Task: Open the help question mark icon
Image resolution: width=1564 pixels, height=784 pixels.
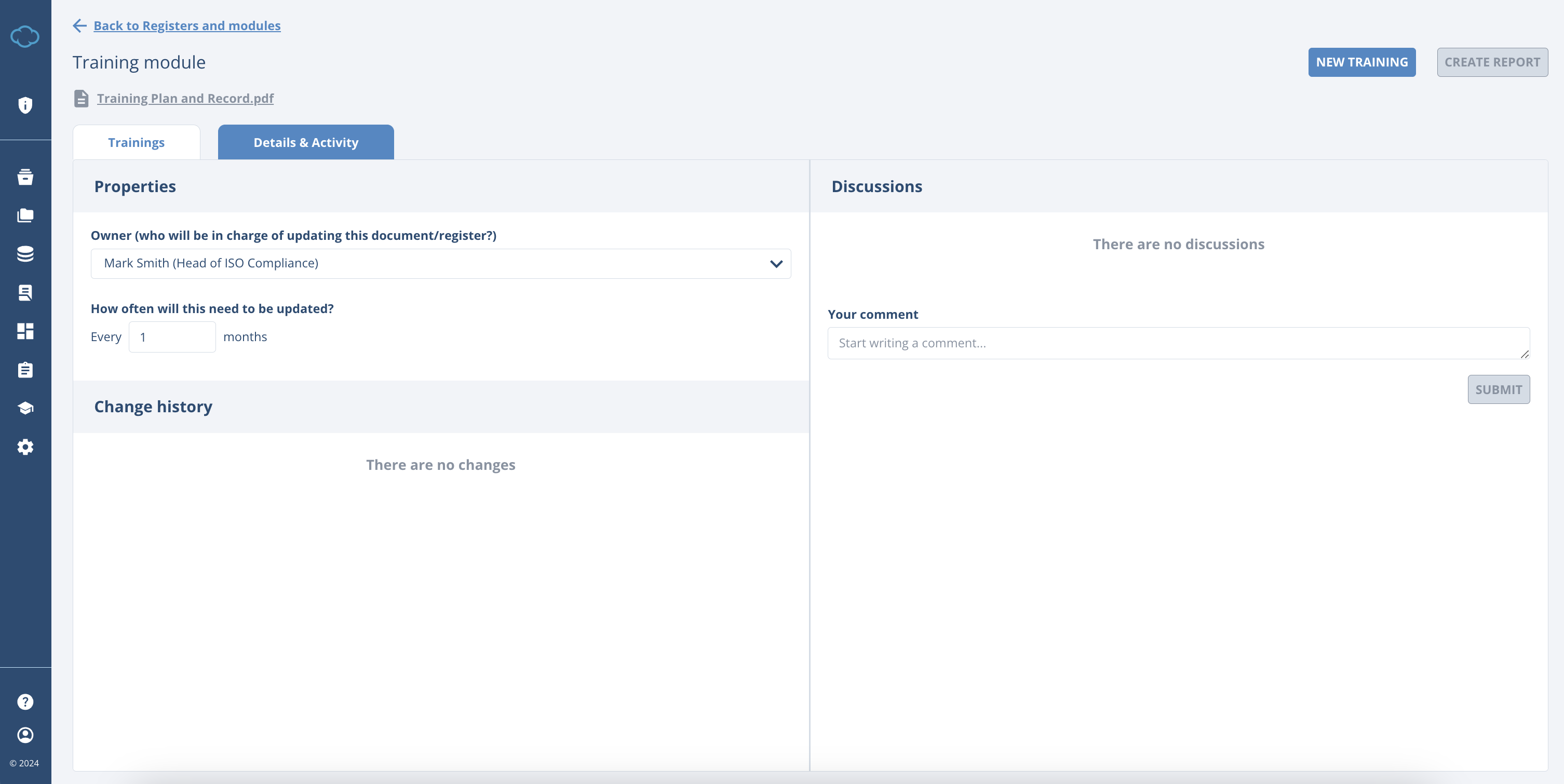Action: 25,701
